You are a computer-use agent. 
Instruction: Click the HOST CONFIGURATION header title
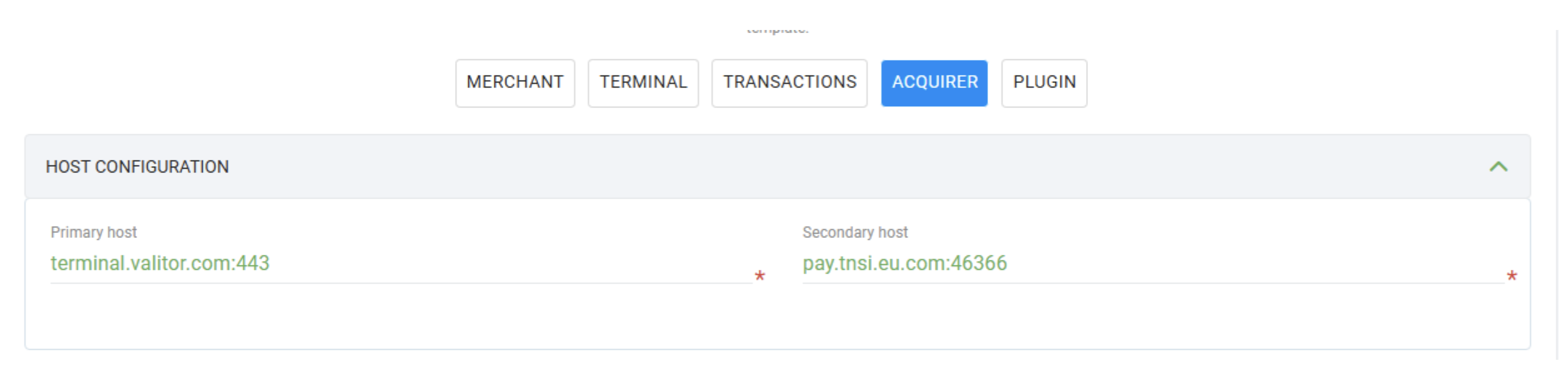137,167
